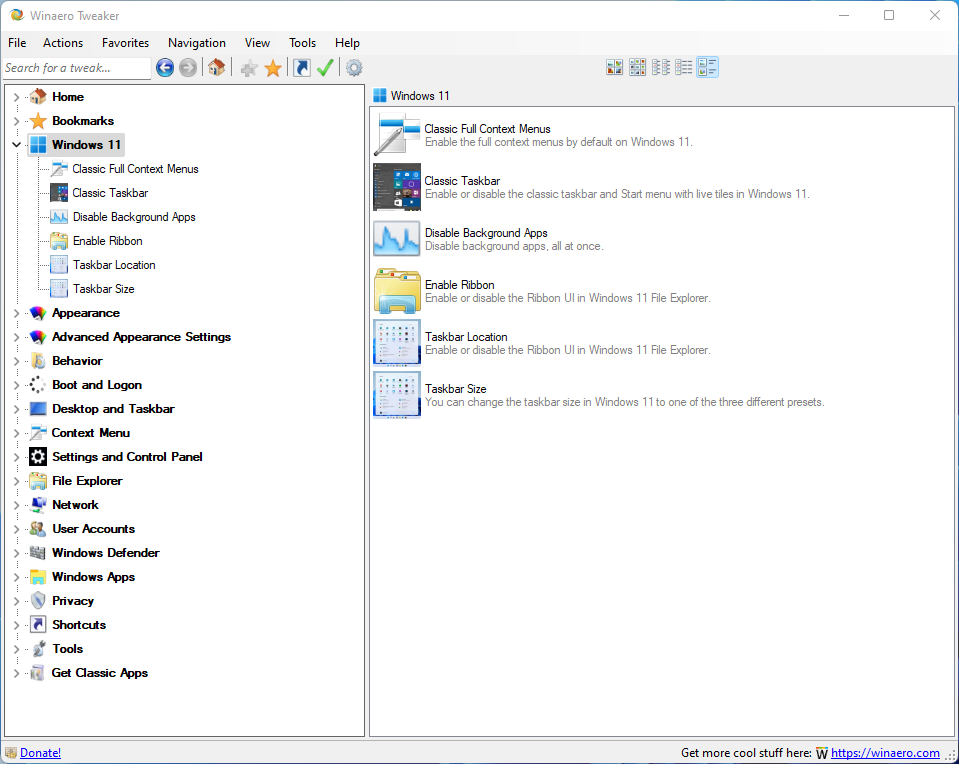This screenshot has height=764, width=959.
Task: Expand Advanced Appearance Settings node
Action: (17, 337)
